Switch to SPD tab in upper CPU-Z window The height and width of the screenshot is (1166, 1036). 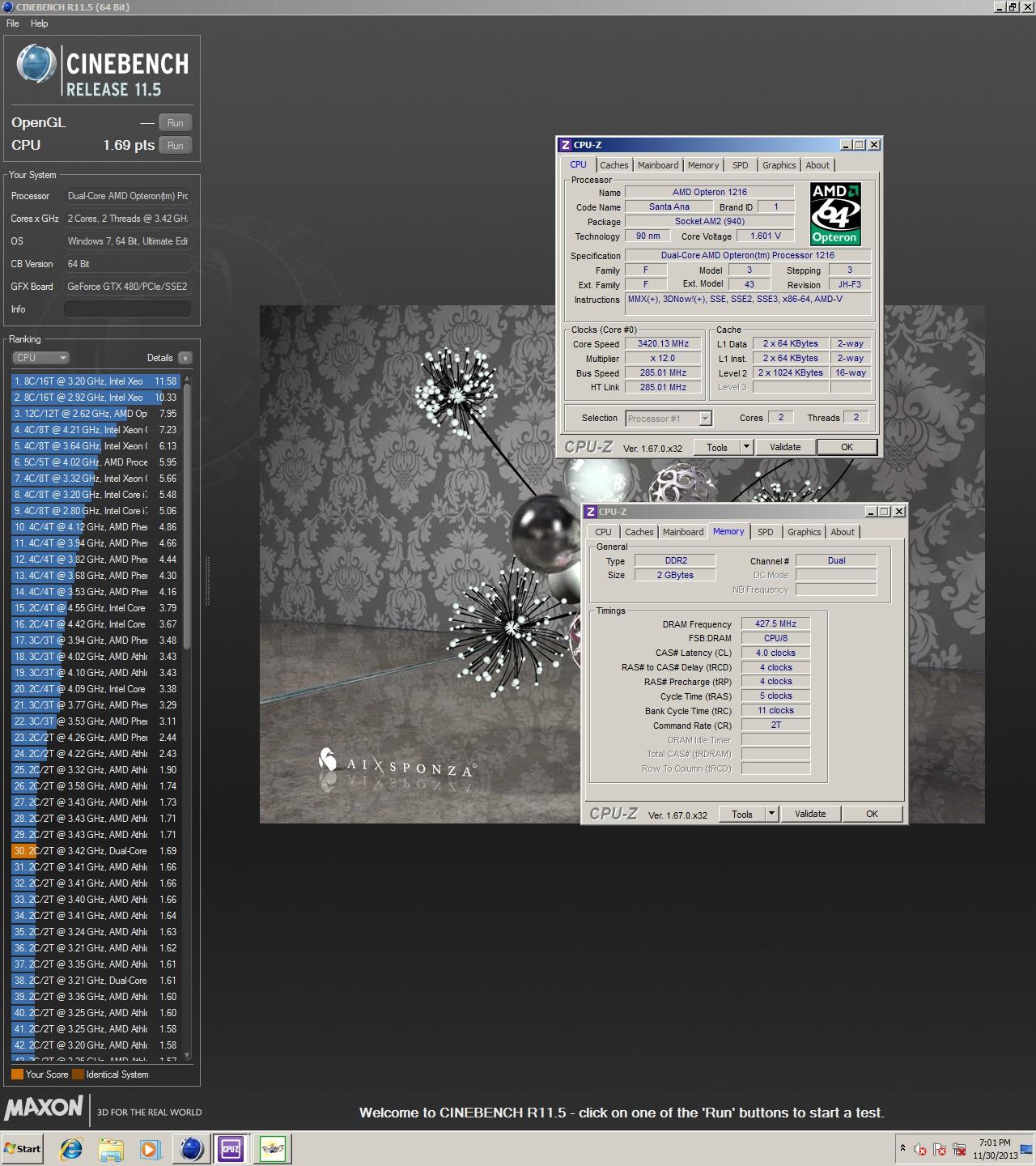point(741,165)
